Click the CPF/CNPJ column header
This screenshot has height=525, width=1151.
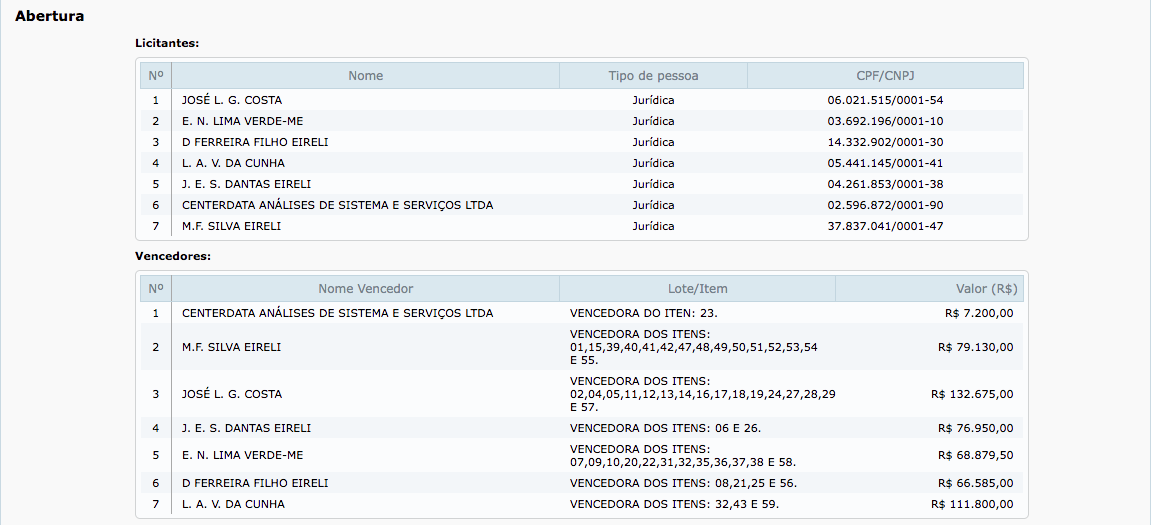(x=885, y=76)
